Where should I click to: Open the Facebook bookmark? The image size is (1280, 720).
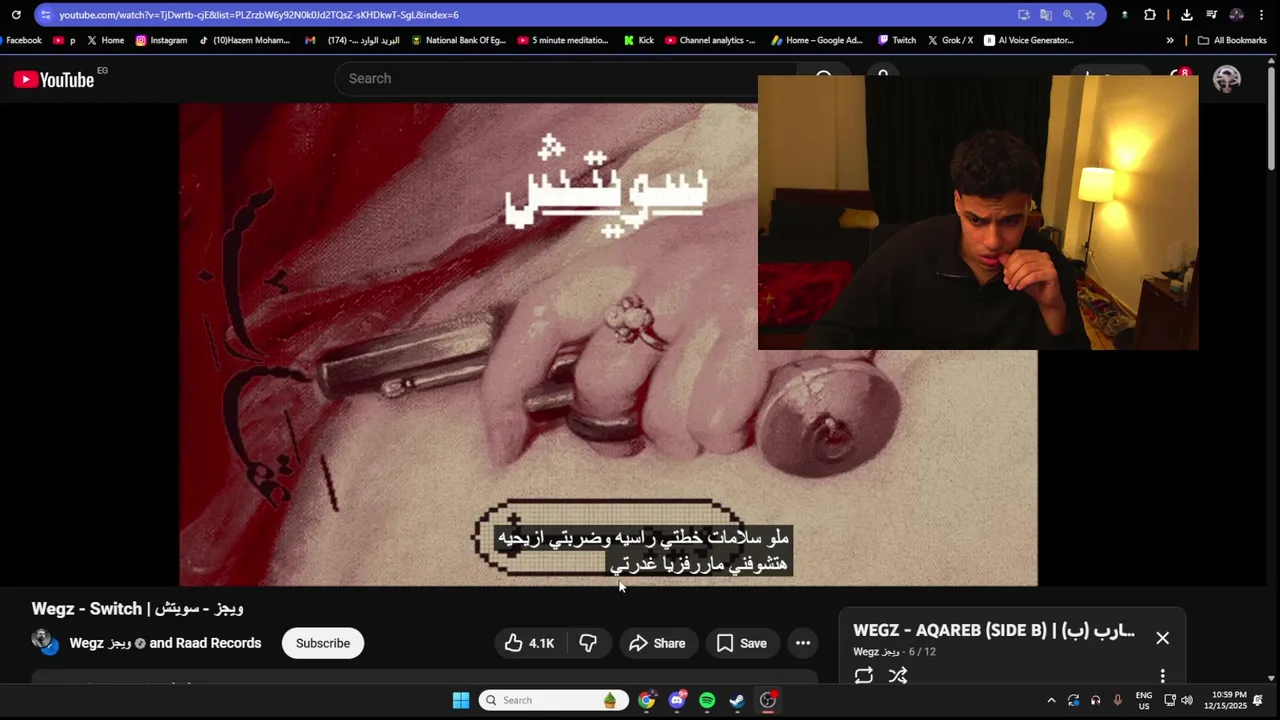[22, 41]
